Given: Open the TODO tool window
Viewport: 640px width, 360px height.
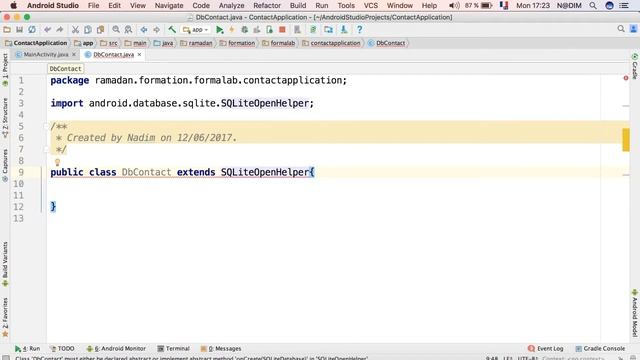Looking at the screenshot, I should click(62, 349).
